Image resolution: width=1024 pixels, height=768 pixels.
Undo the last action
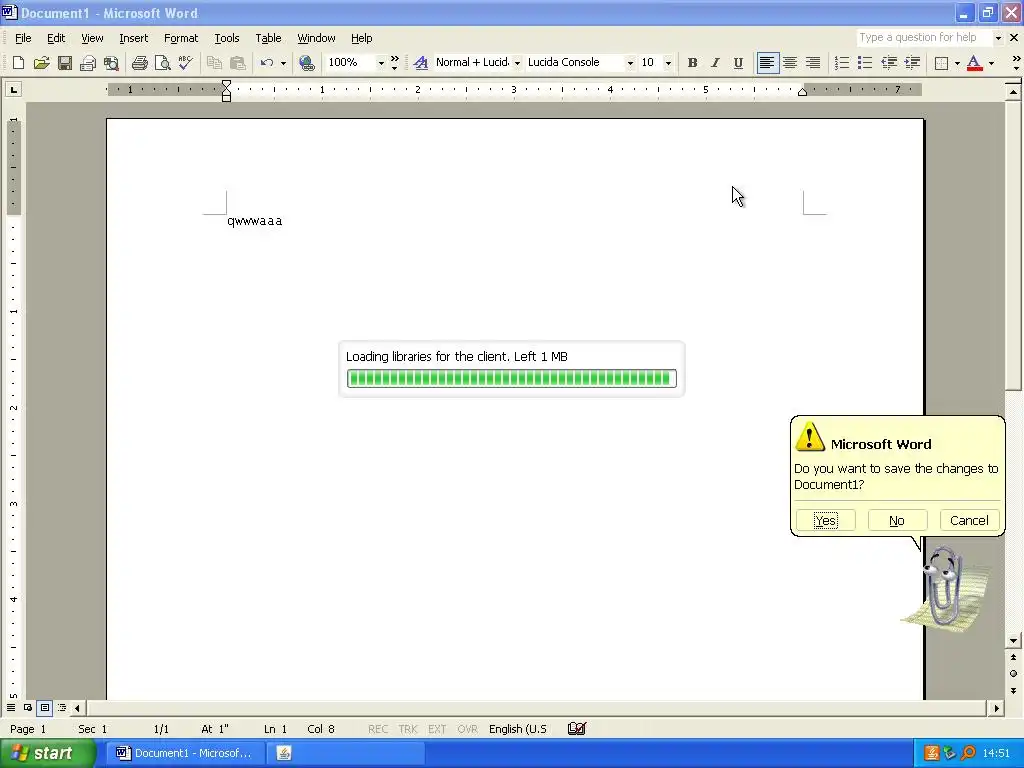click(266, 63)
